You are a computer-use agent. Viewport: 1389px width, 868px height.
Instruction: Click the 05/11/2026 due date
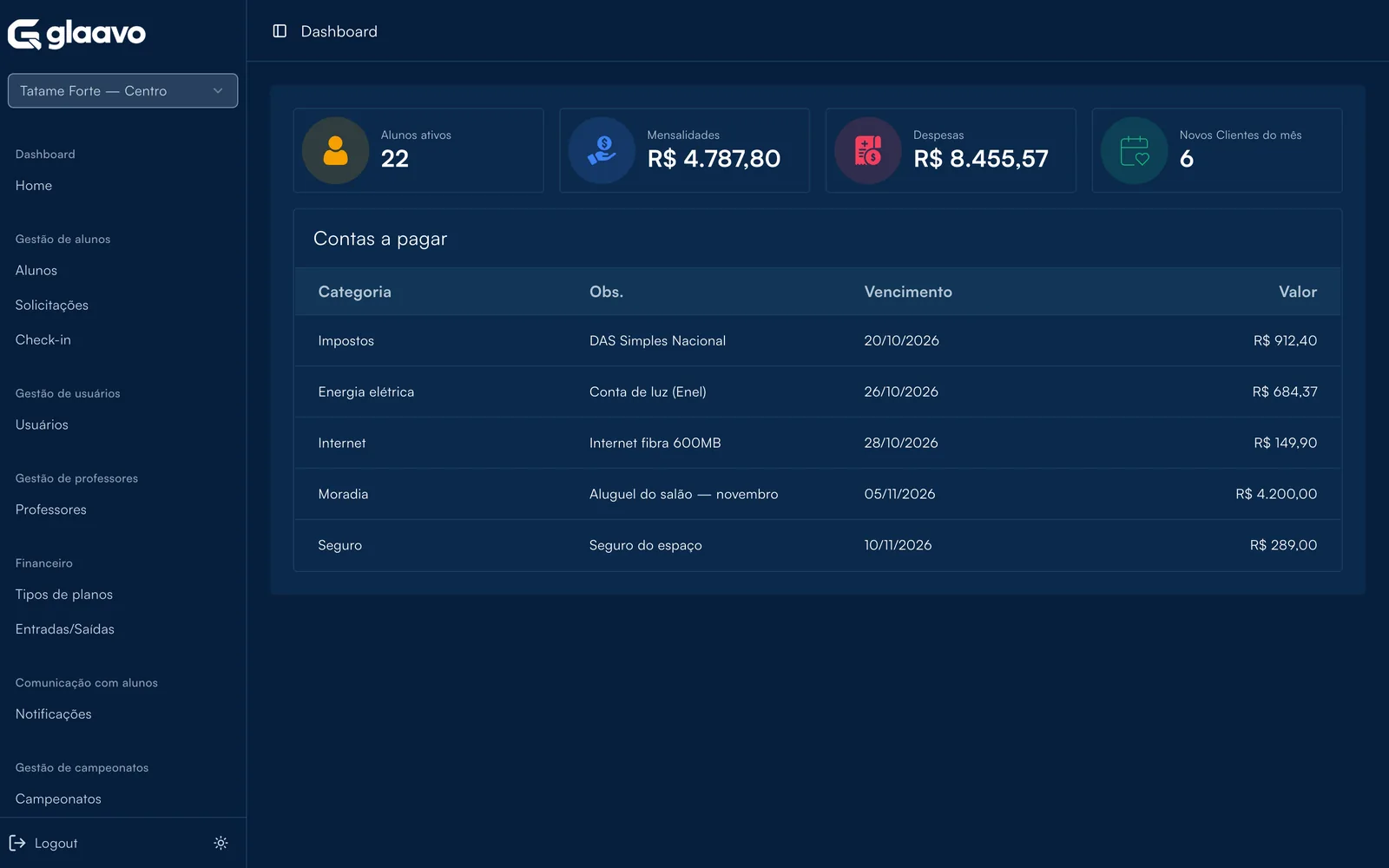(x=900, y=495)
